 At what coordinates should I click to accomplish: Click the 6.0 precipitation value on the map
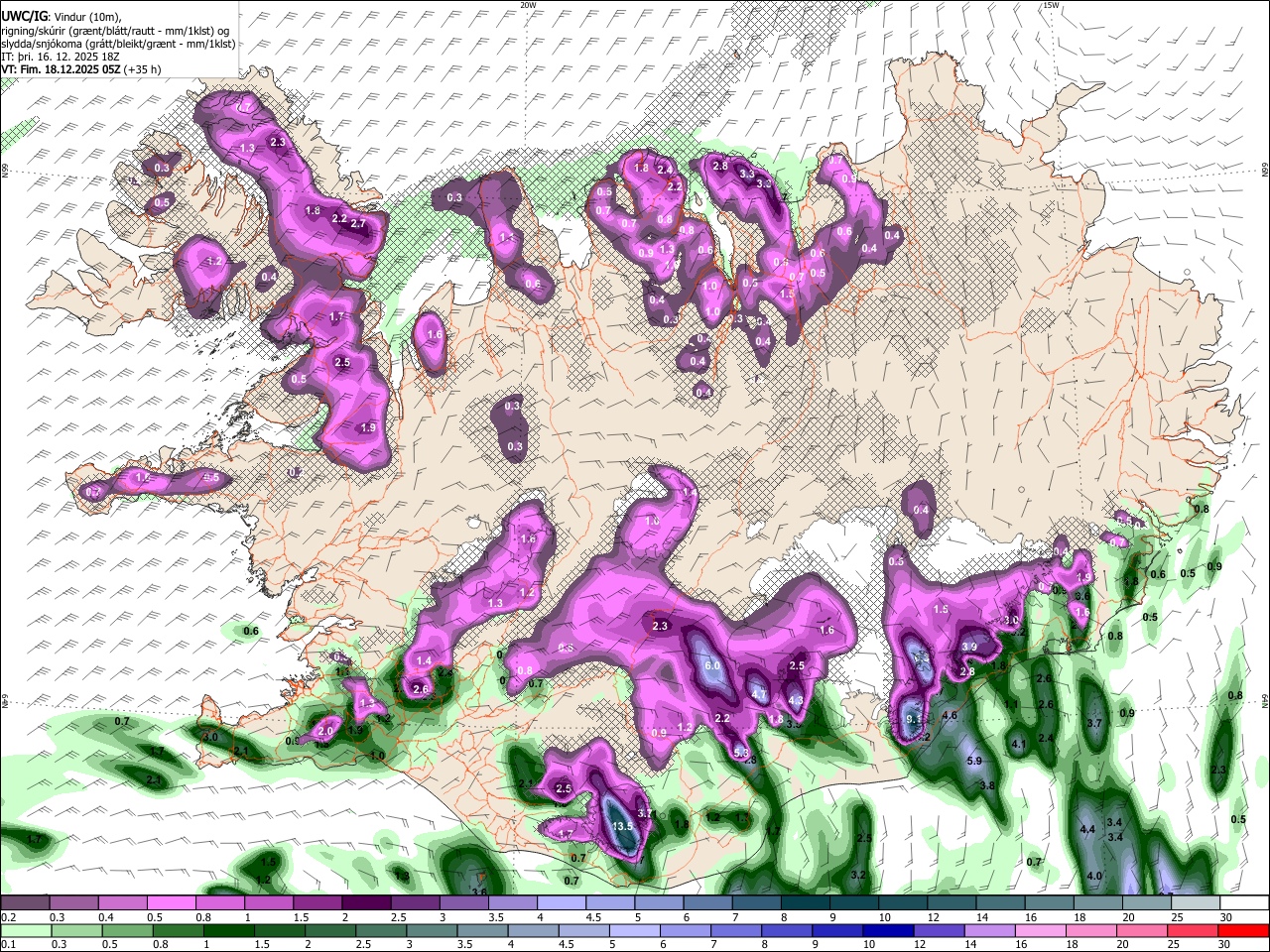pyautogui.click(x=712, y=665)
